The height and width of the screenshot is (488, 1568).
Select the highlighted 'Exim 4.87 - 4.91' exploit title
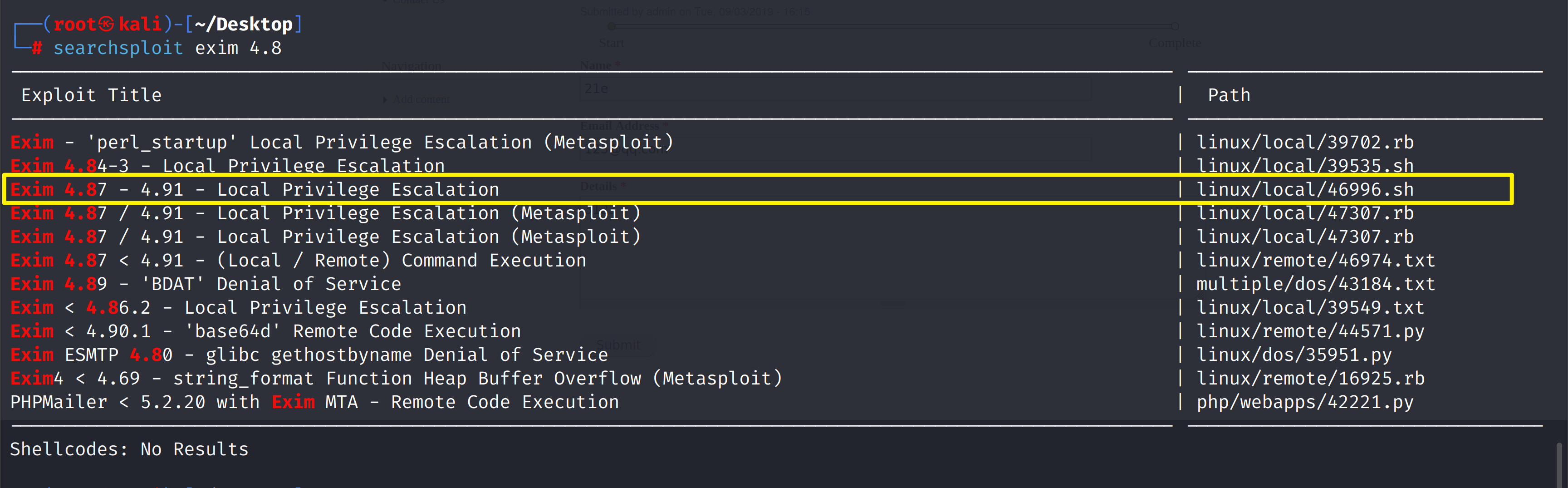pyautogui.click(x=255, y=189)
